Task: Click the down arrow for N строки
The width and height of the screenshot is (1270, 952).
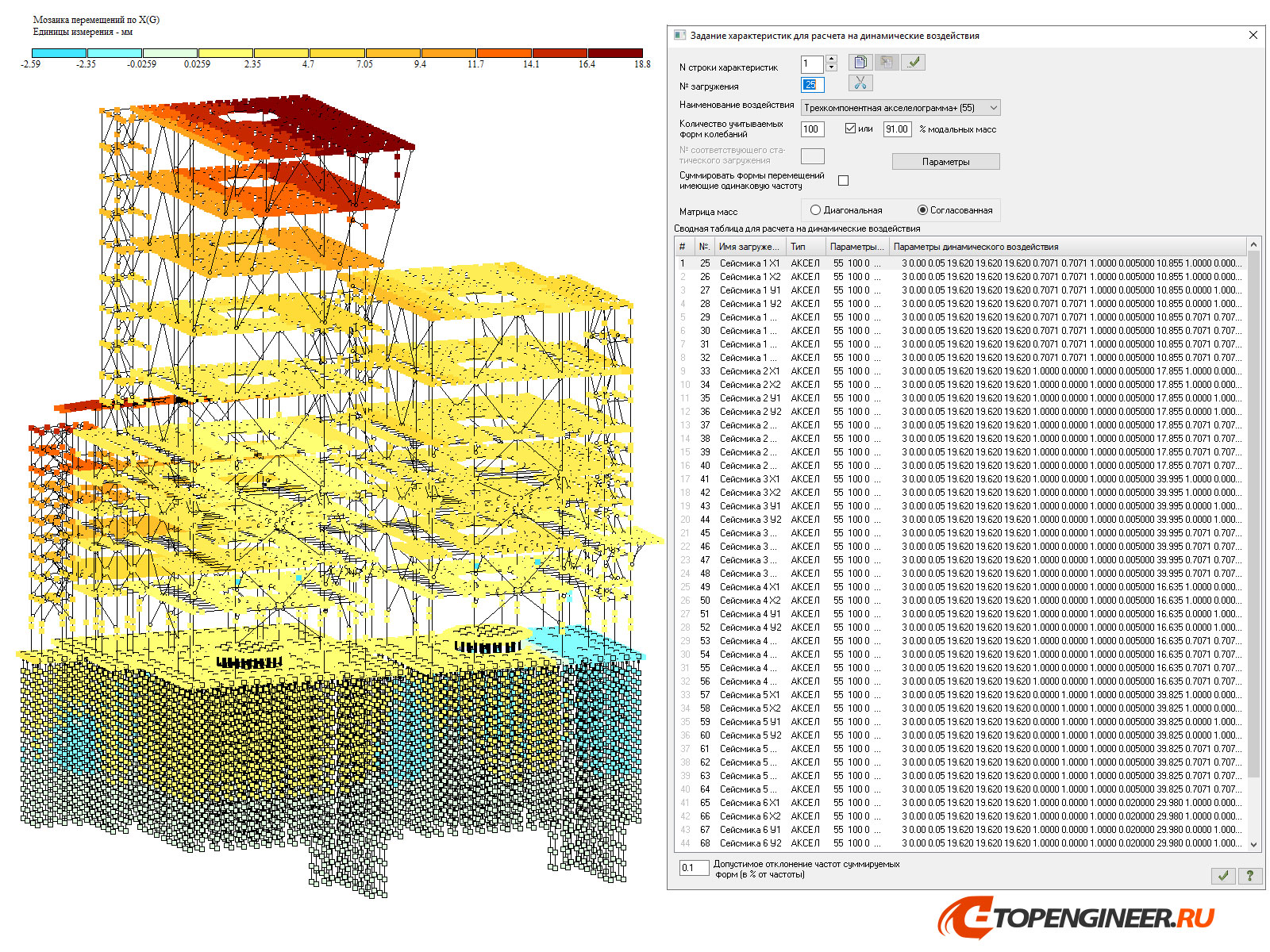Action: 831,67
